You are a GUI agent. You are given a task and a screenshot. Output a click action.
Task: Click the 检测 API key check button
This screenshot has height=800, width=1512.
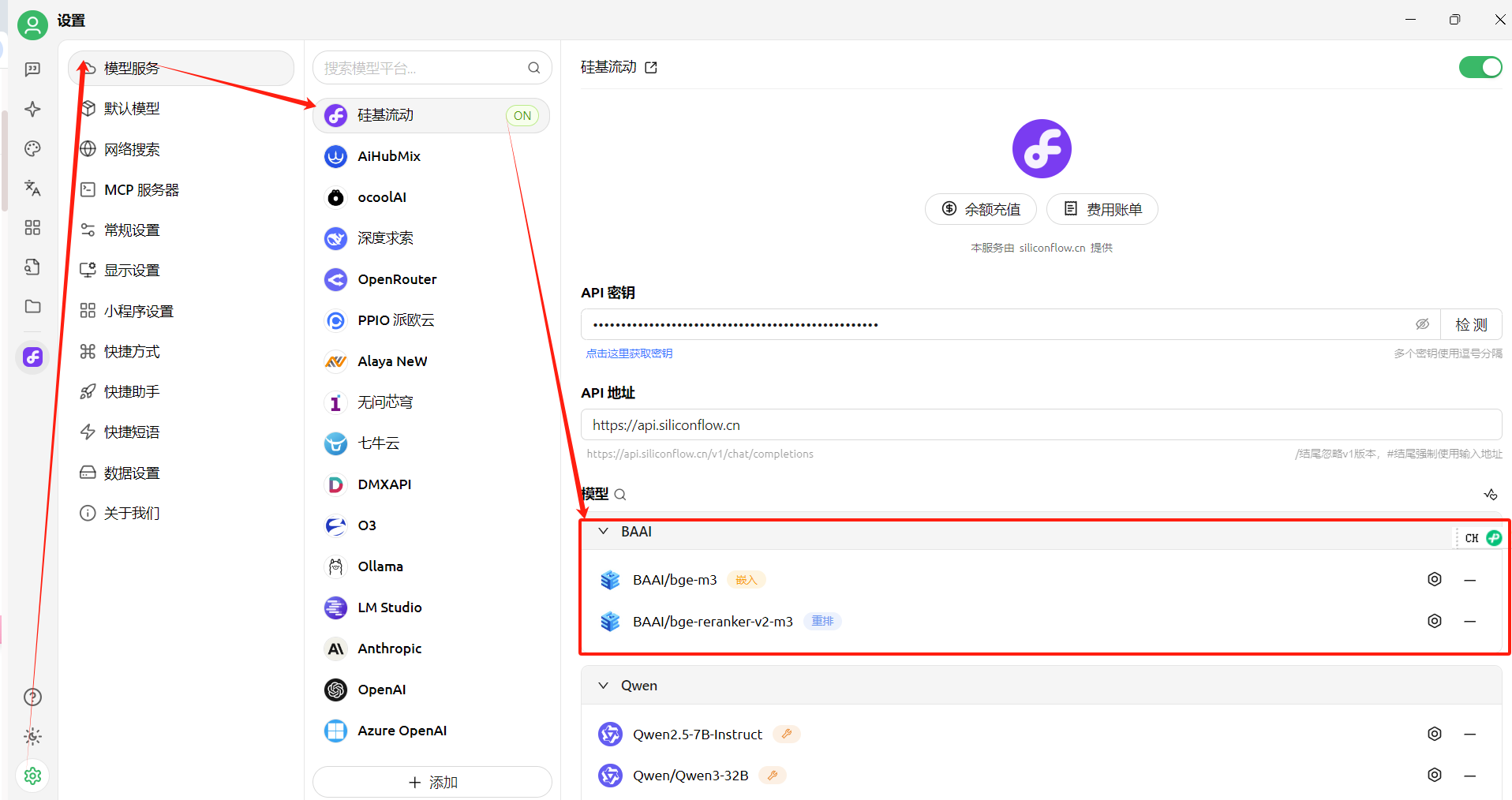click(x=1472, y=324)
